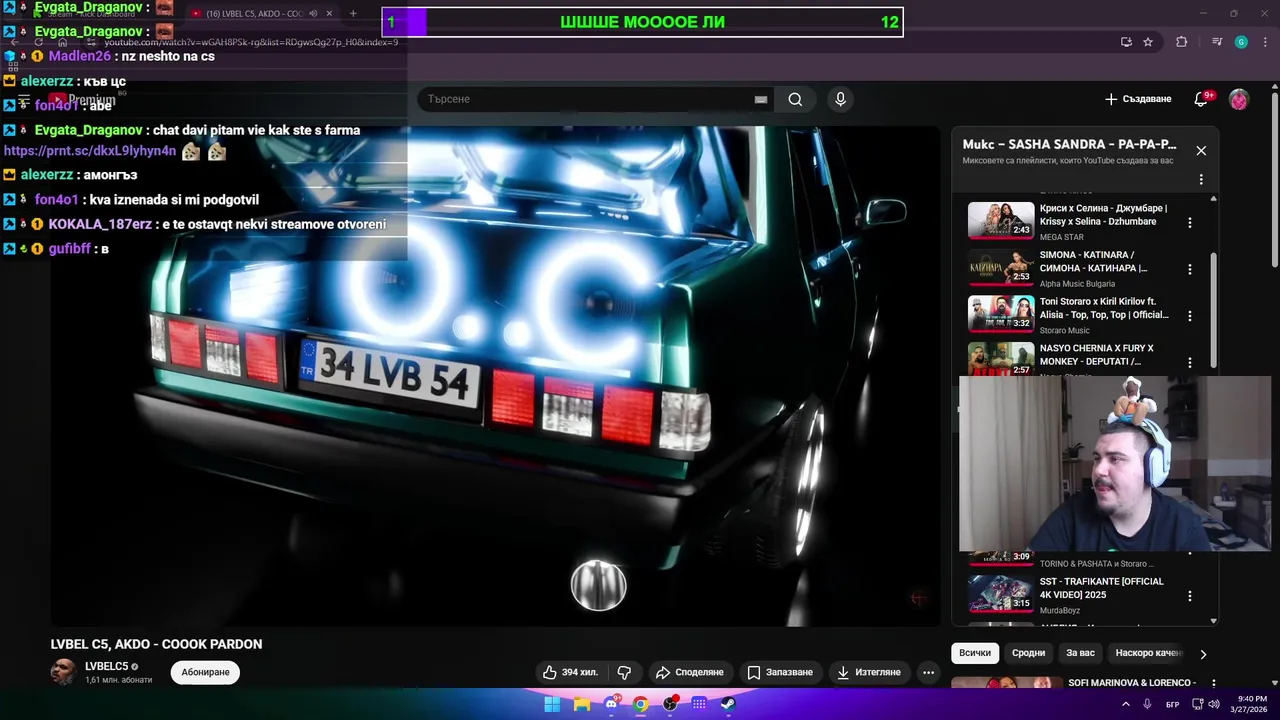Close the Mix playlist panel
1280x720 pixels.
point(1201,151)
